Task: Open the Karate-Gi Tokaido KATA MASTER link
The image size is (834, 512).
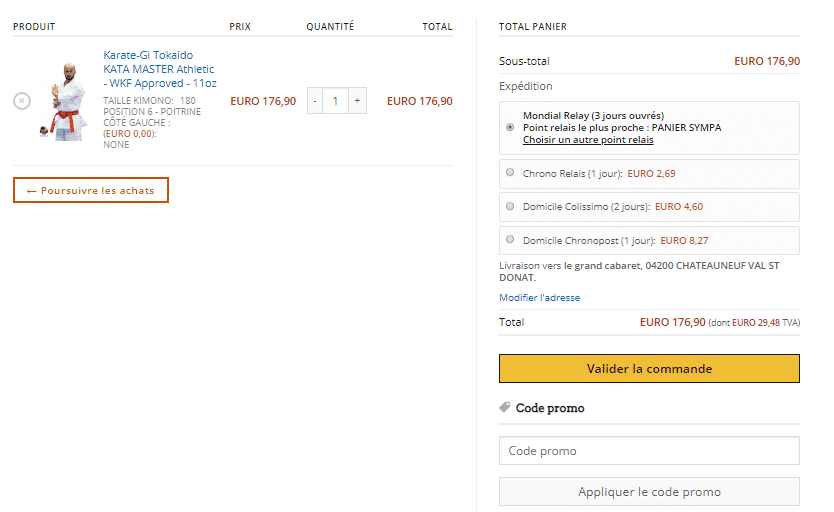Action: click(160, 69)
